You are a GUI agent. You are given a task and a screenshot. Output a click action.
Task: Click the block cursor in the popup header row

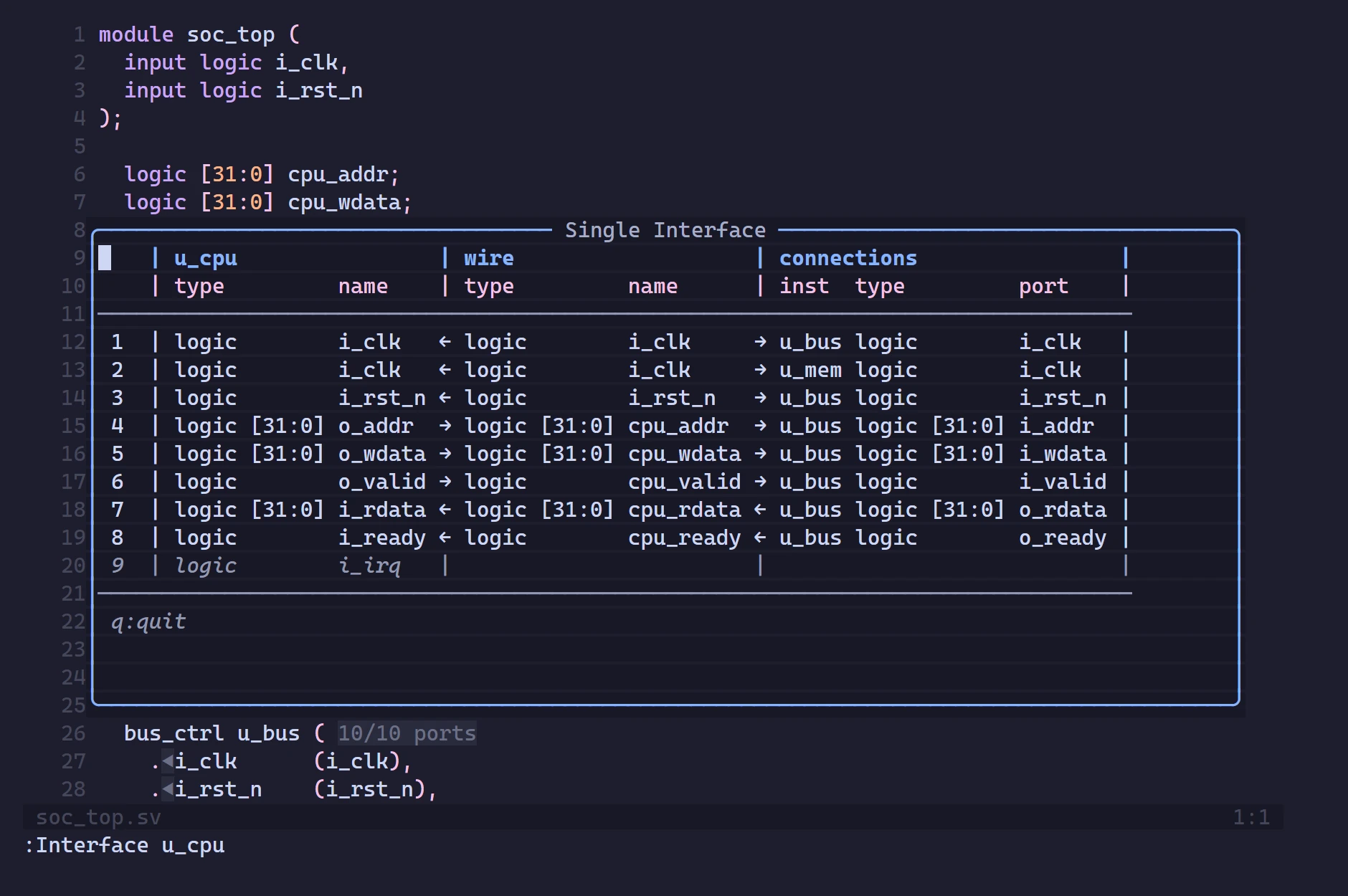[105, 258]
